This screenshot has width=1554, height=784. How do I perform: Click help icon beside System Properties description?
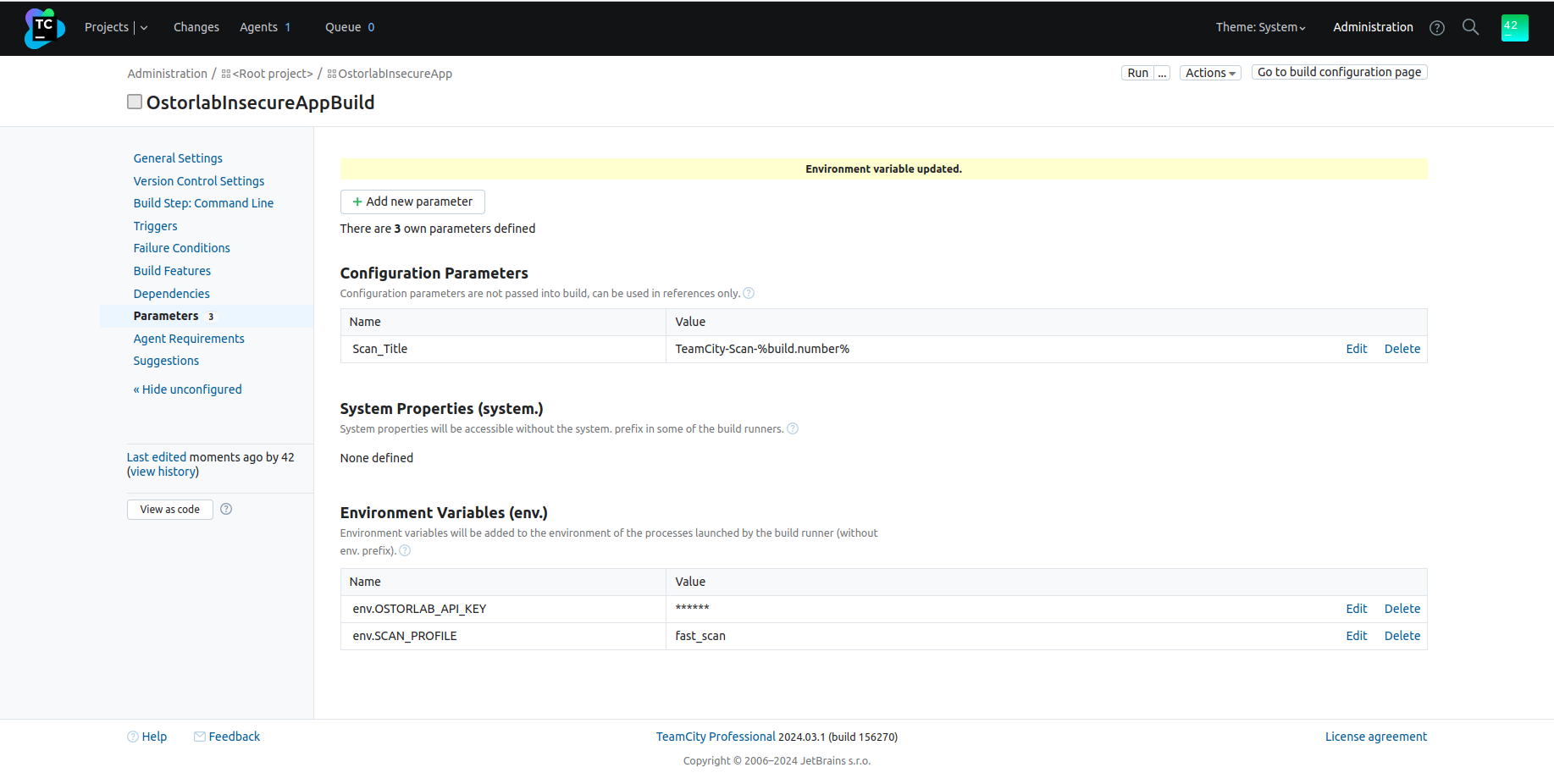[x=793, y=429]
